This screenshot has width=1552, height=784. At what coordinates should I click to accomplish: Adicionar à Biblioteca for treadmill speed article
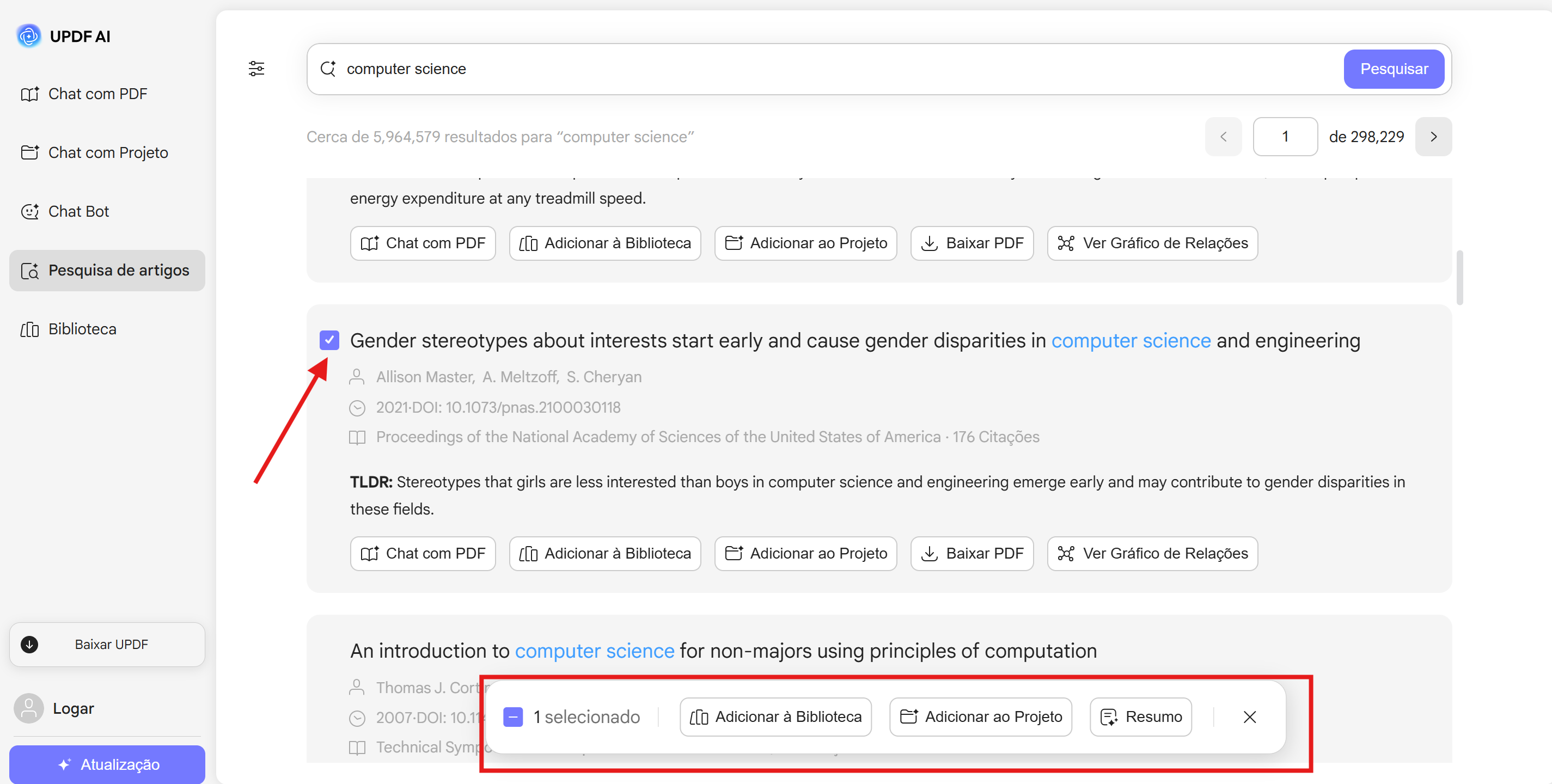click(605, 243)
